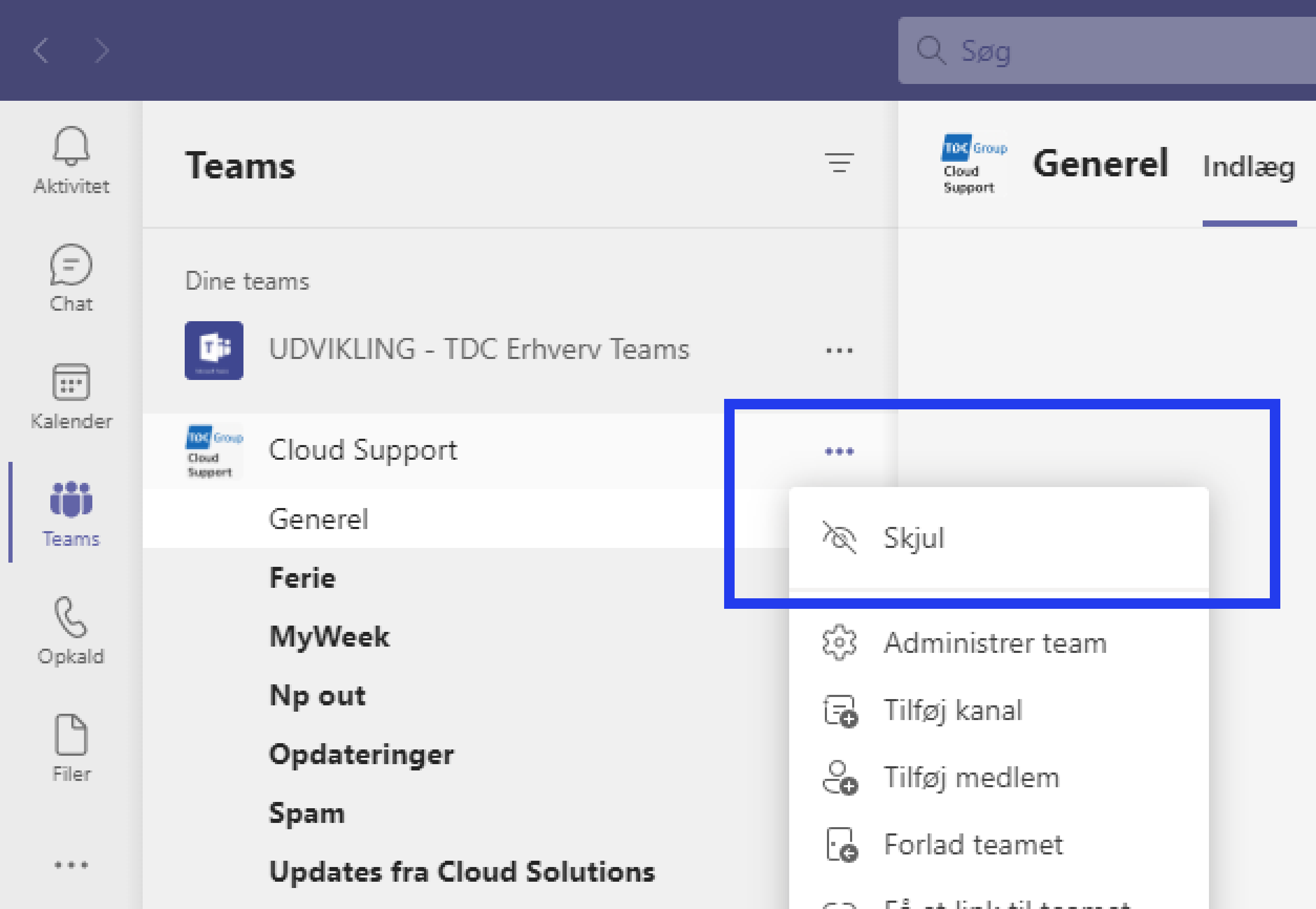Choose Skjul to hide the team
The width and height of the screenshot is (1316, 909).
[914, 537]
